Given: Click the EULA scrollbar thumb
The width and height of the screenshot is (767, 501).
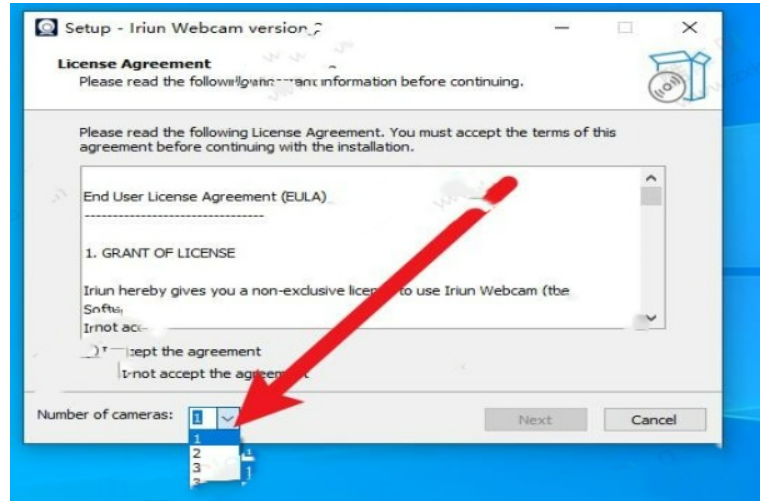Looking at the screenshot, I should point(651,196).
